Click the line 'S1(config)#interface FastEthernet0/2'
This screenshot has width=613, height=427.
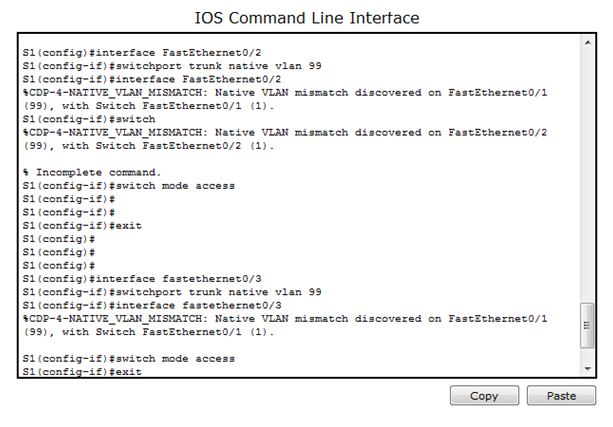click(142, 53)
